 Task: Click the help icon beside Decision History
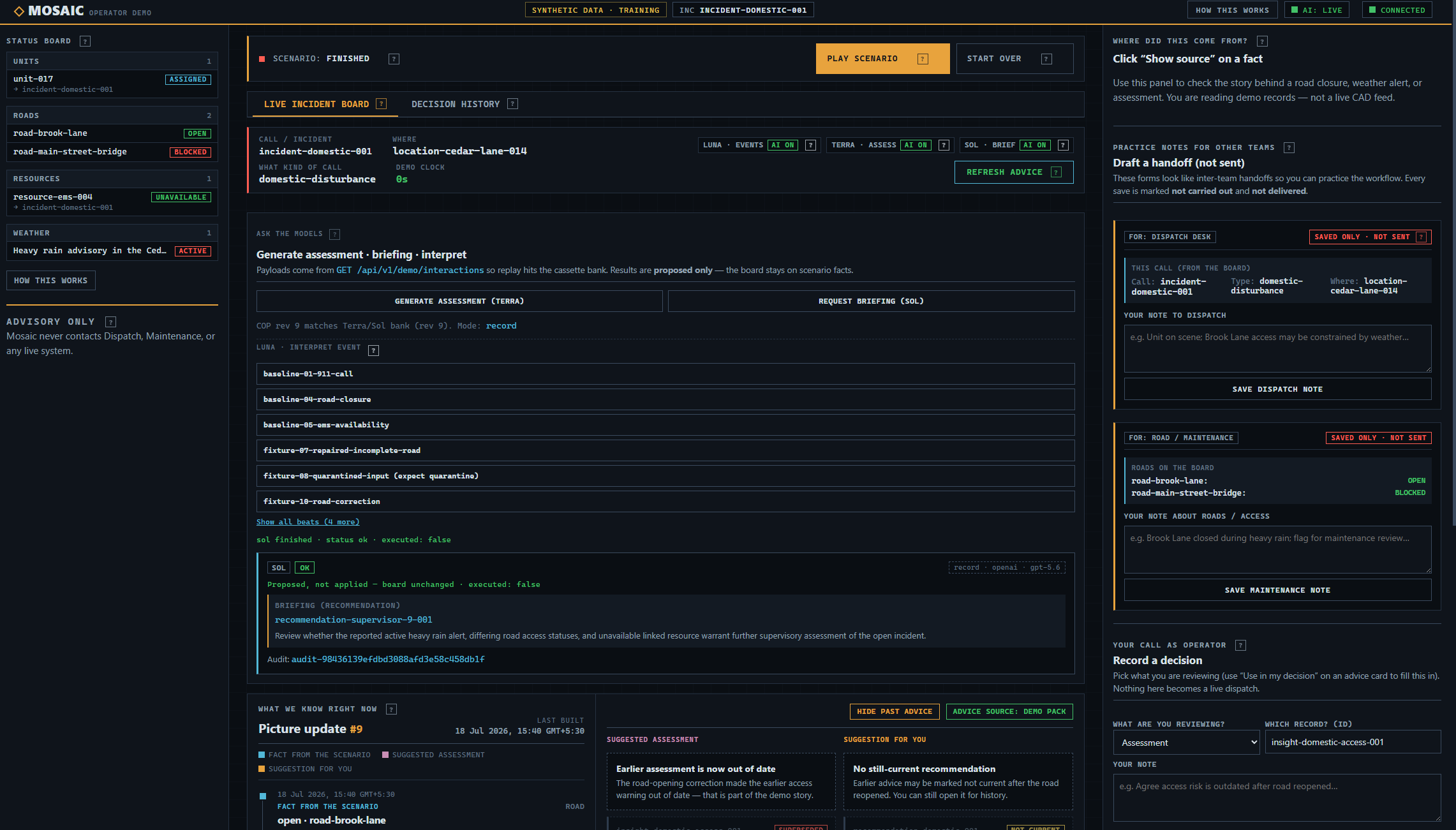pyautogui.click(x=512, y=104)
